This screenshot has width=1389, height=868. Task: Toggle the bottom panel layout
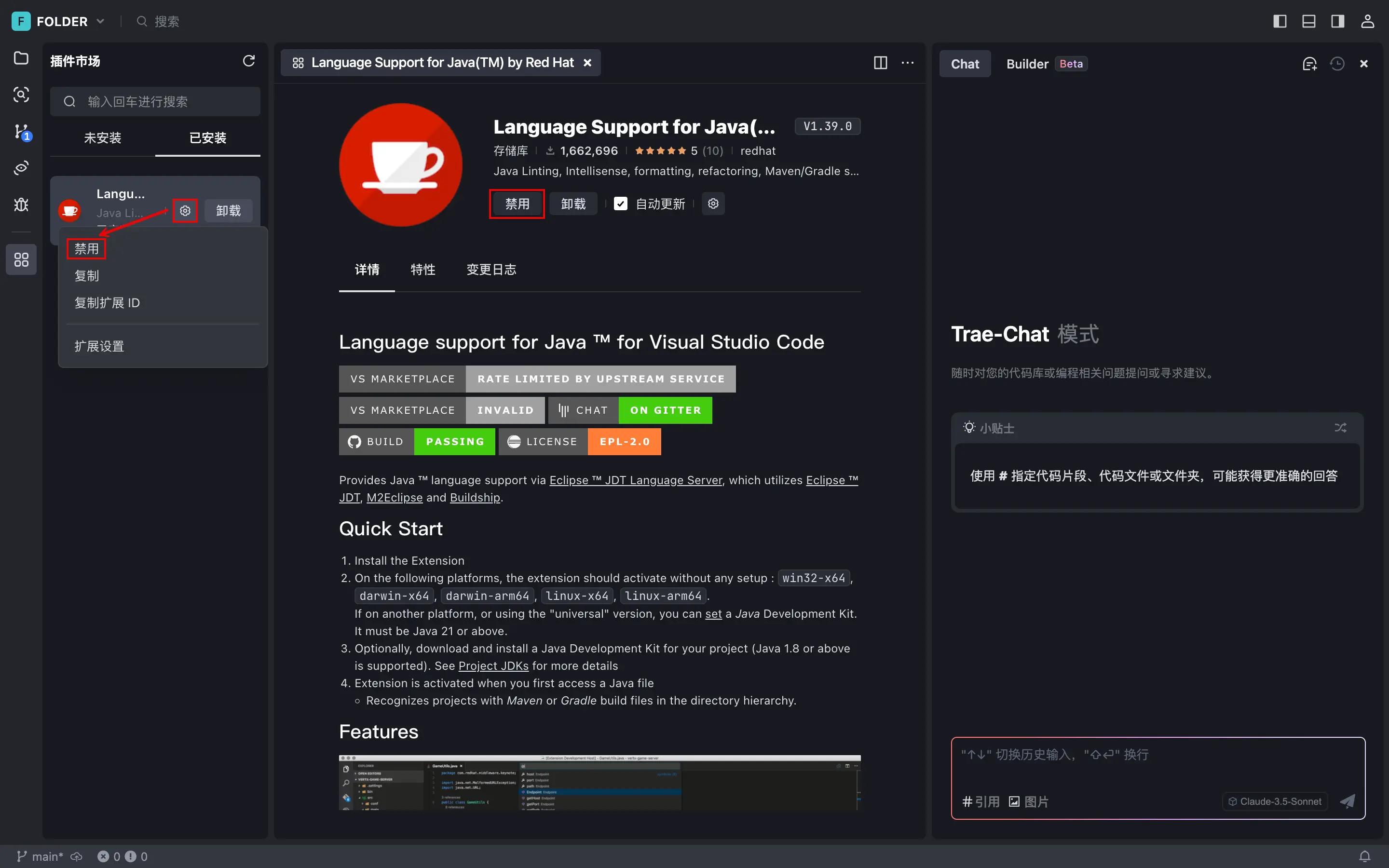1308,21
